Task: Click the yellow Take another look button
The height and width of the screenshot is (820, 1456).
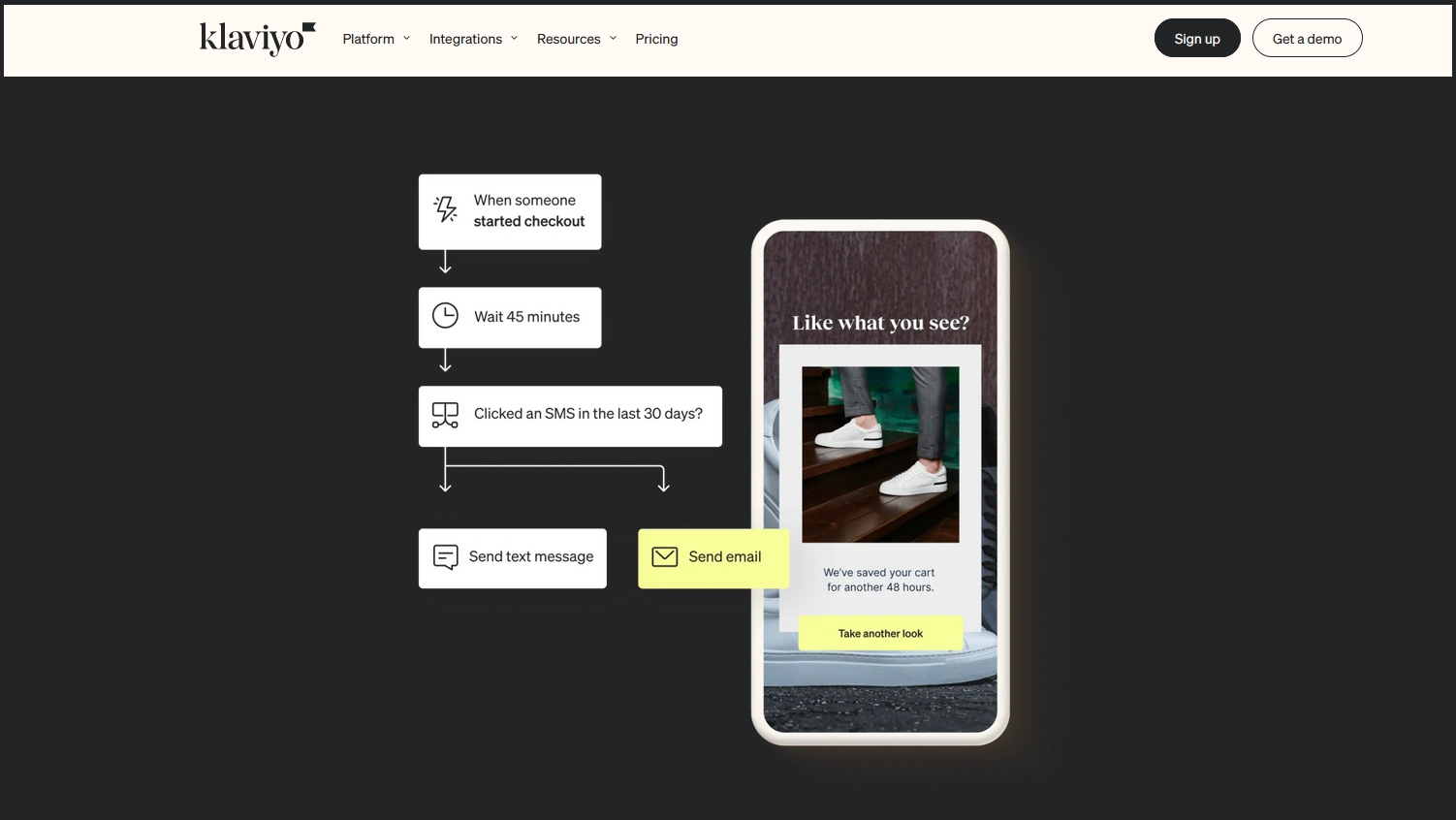Action: 880,634
